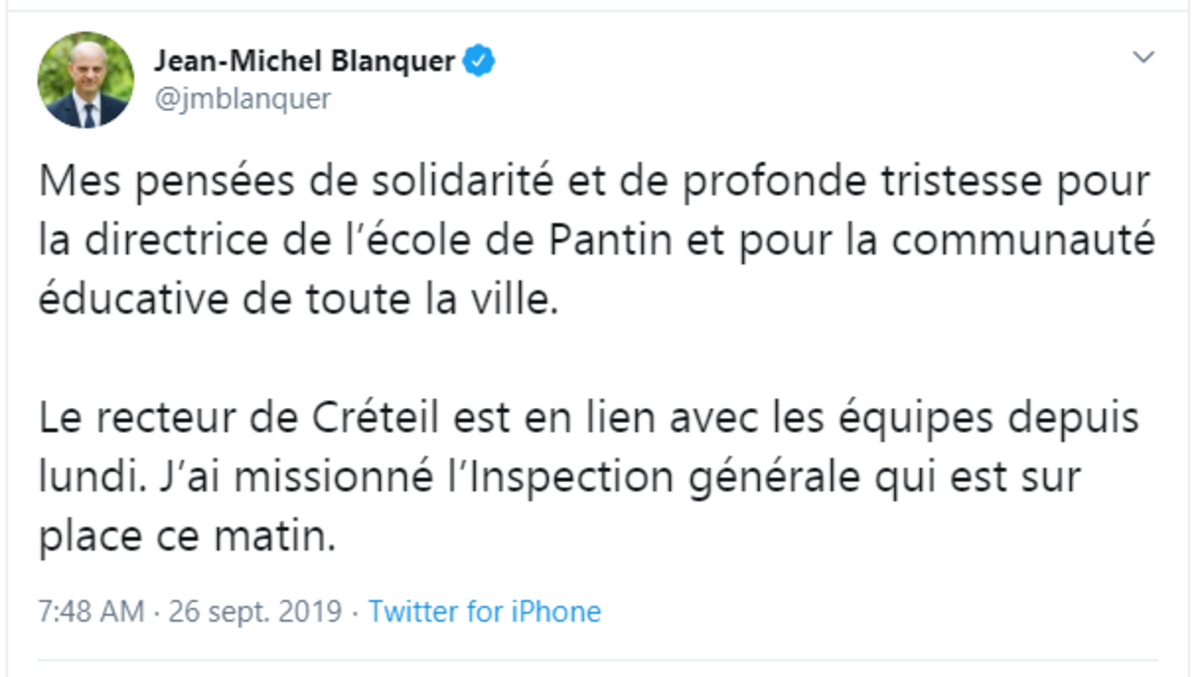This screenshot has height=677, width=1200.
Task: Click the phrase "place ce matin"
Action: point(185,538)
